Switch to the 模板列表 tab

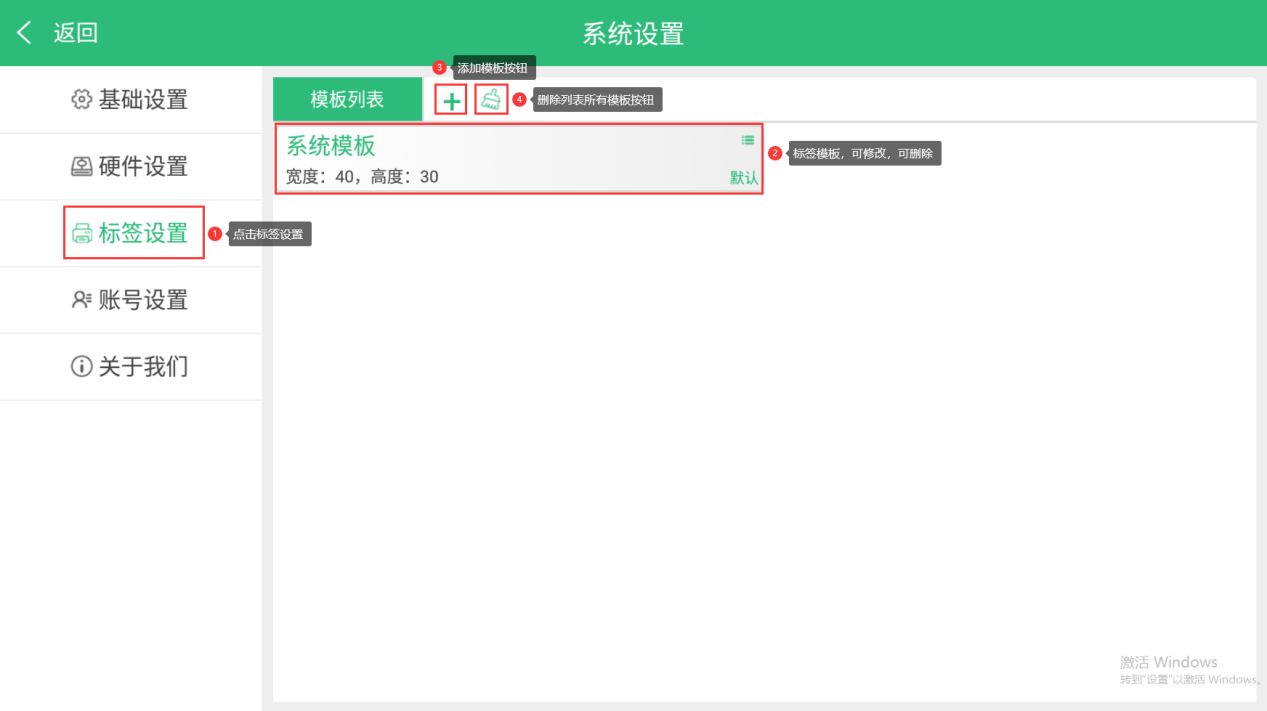pos(347,99)
